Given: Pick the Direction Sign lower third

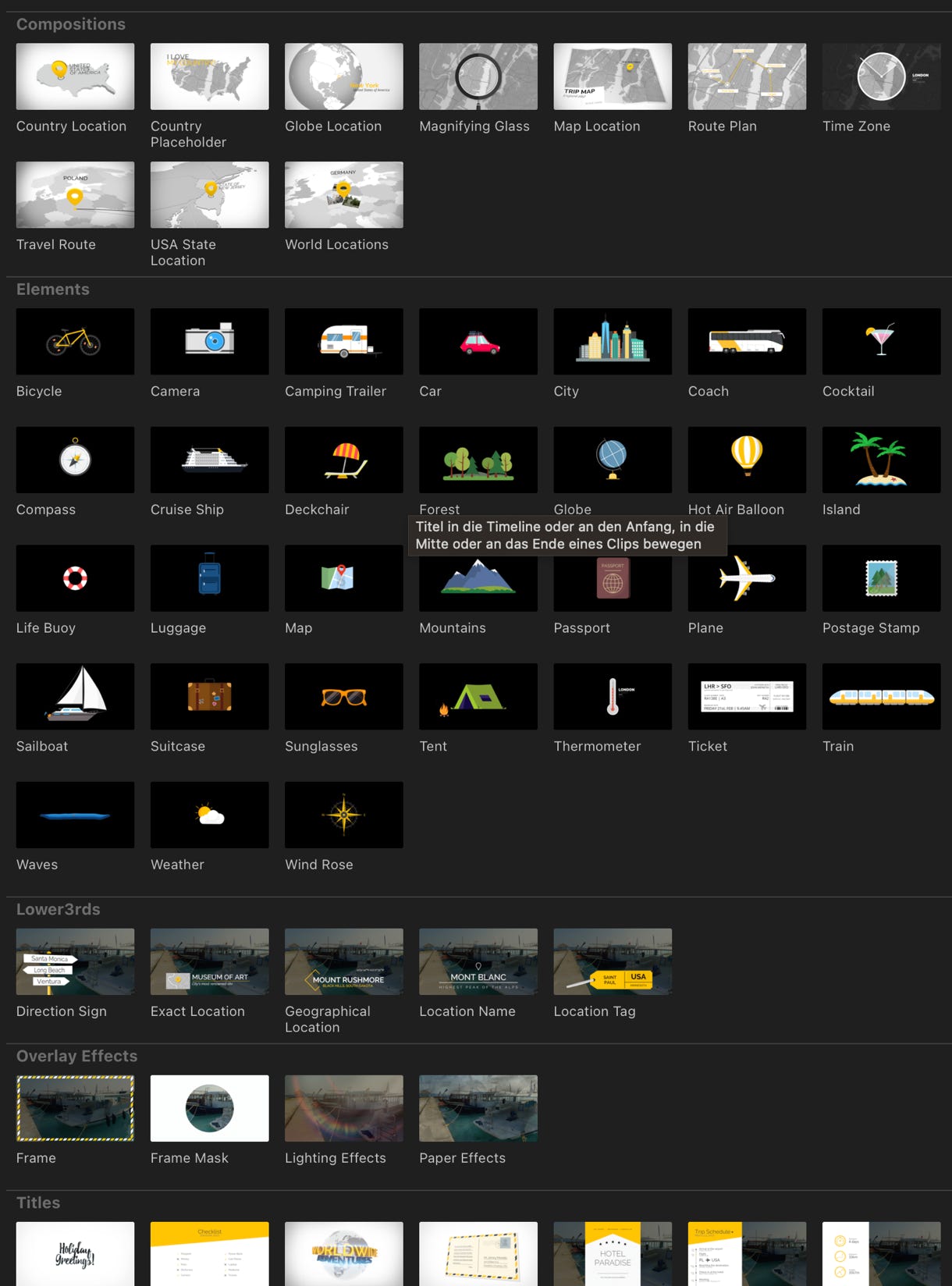Looking at the screenshot, I should pos(75,961).
